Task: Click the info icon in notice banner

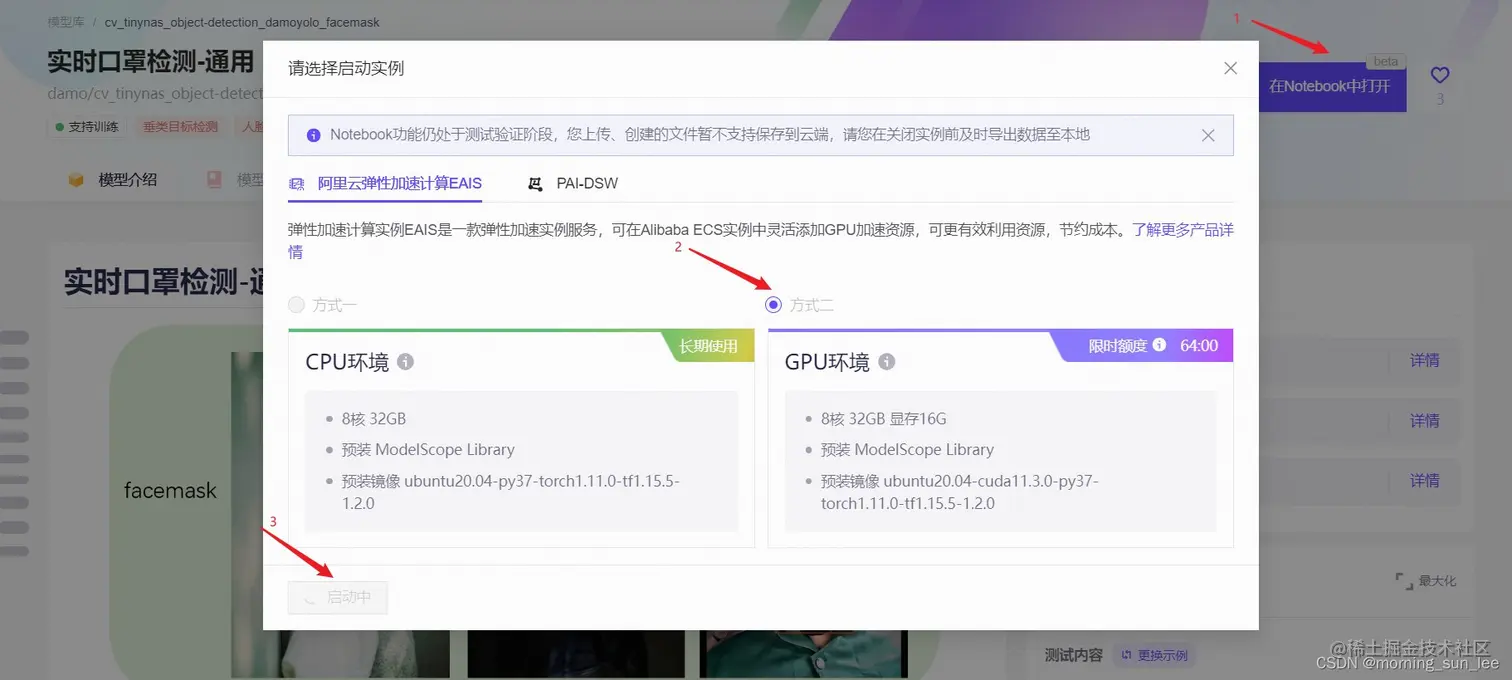Action: (x=313, y=135)
